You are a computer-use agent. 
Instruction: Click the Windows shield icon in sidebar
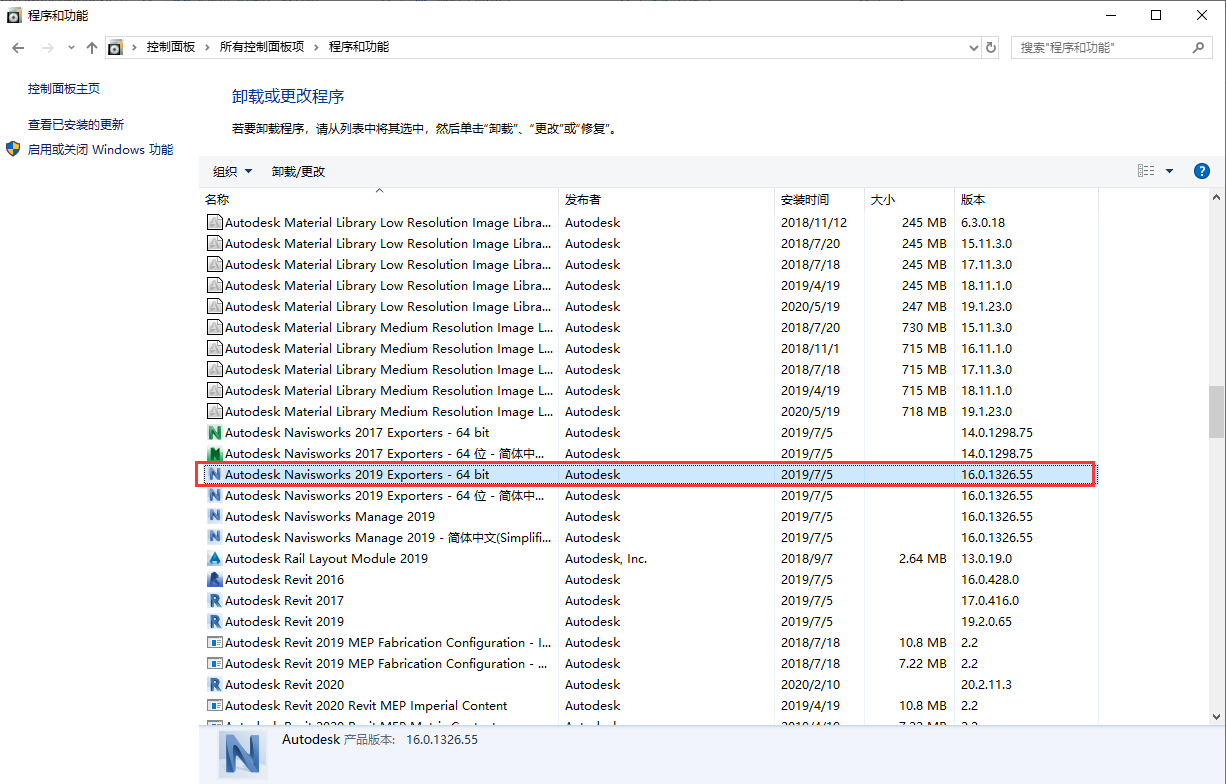pyautogui.click(x=13, y=149)
